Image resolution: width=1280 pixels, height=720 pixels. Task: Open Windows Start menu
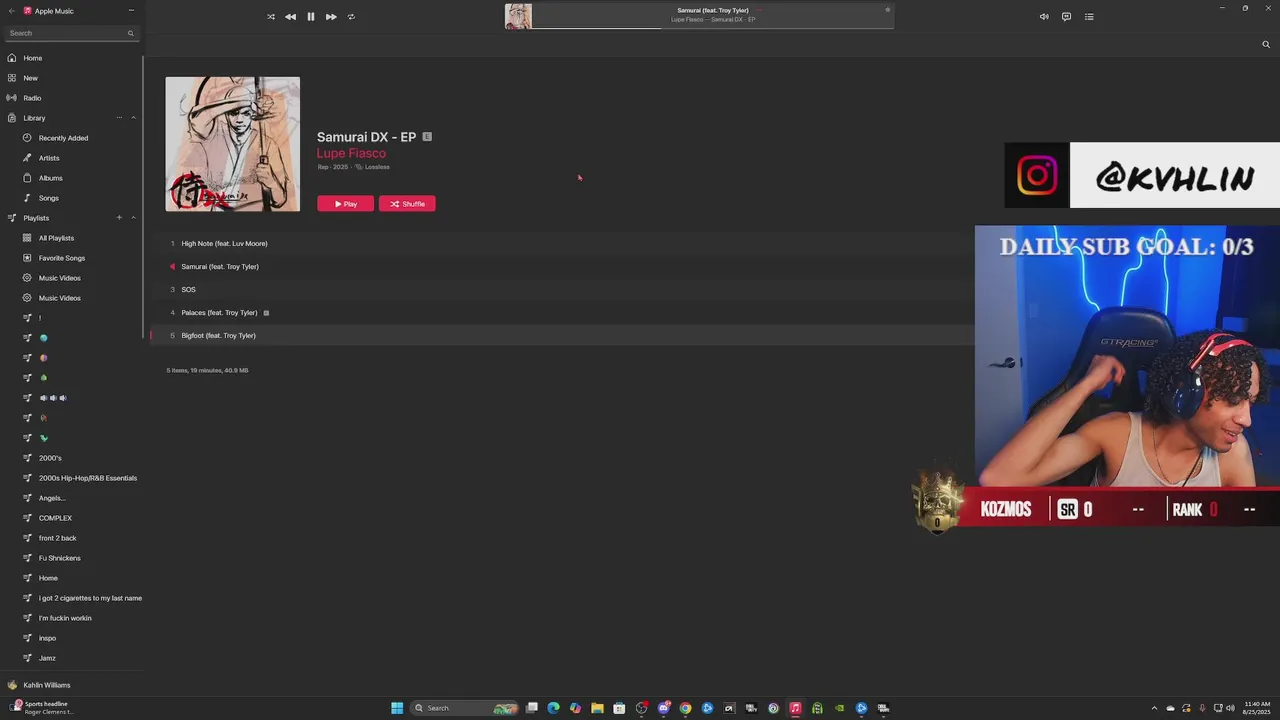click(397, 708)
